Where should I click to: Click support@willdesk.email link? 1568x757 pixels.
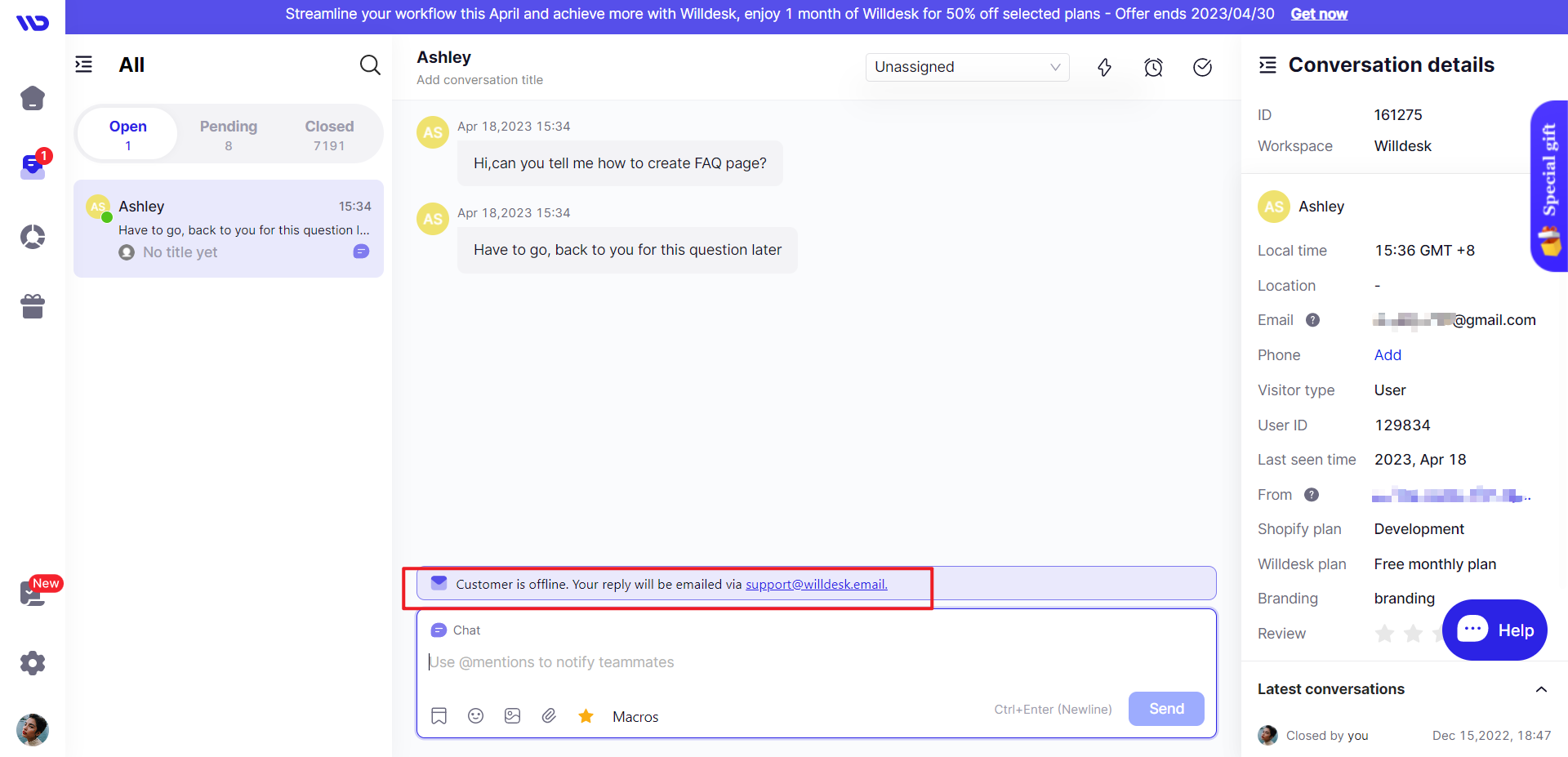click(x=816, y=585)
